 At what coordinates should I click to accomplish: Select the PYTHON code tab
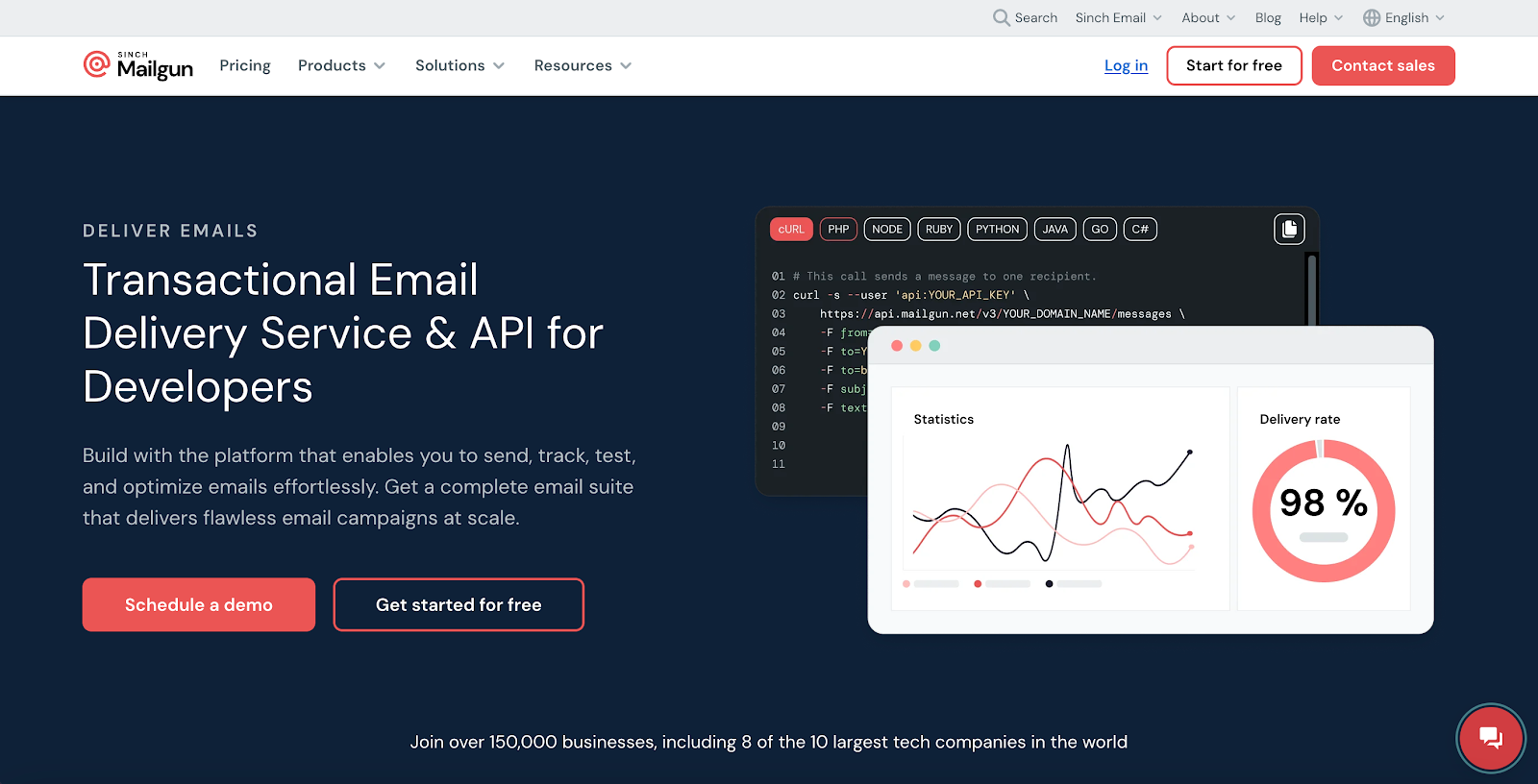tap(997, 229)
